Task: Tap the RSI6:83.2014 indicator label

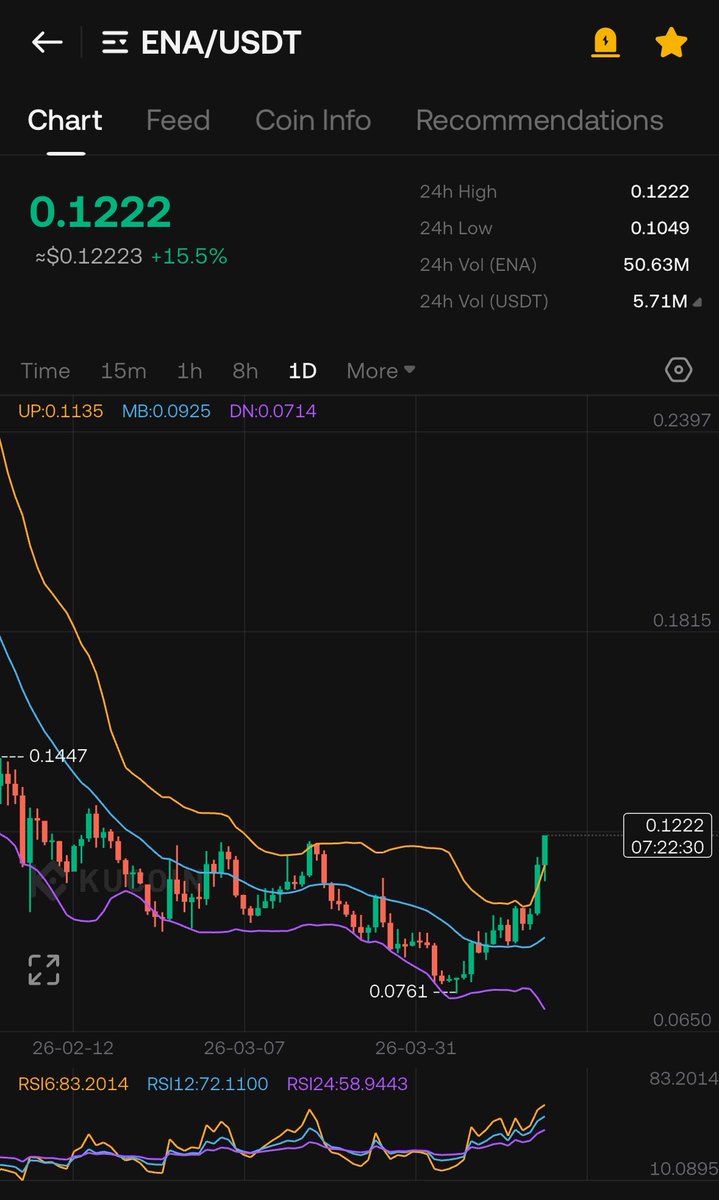Action: [x=75, y=1083]
